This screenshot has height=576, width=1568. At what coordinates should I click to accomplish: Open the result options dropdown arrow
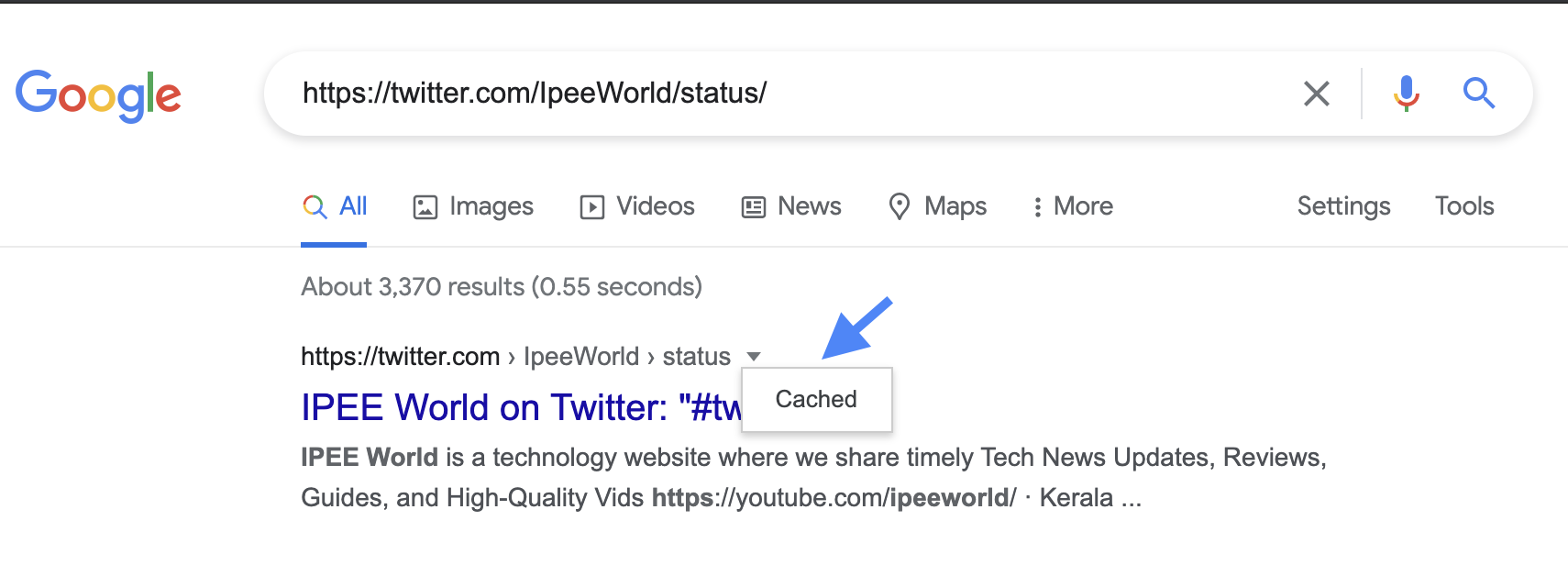753,357
